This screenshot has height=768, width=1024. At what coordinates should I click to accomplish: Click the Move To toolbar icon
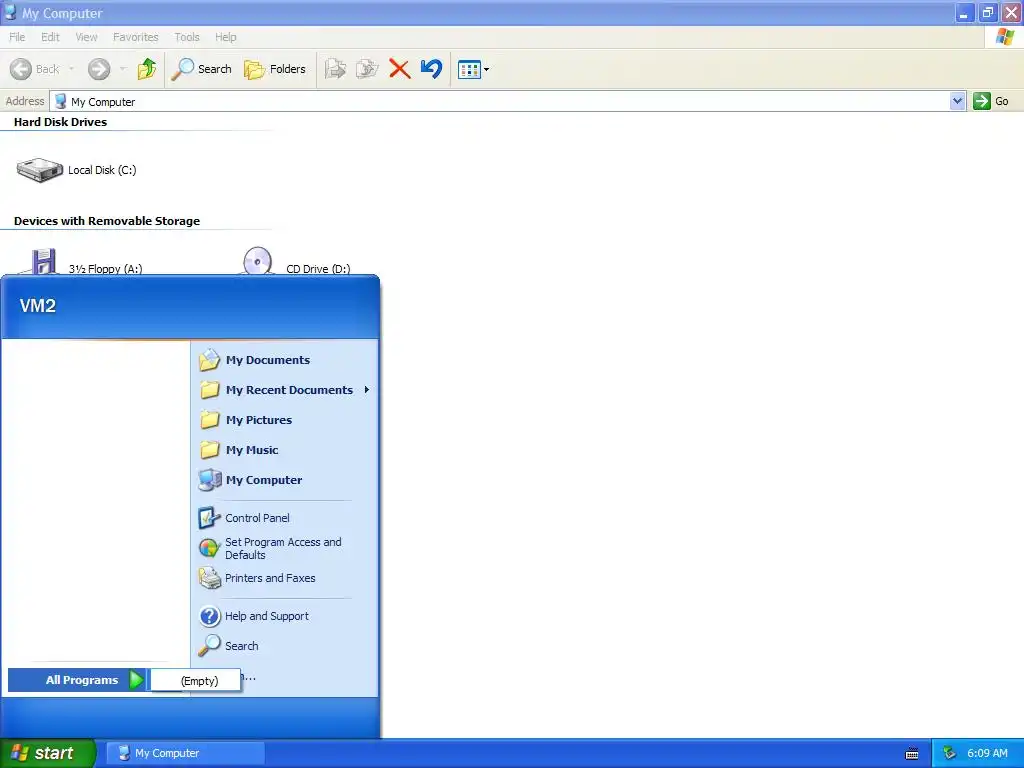336,69
